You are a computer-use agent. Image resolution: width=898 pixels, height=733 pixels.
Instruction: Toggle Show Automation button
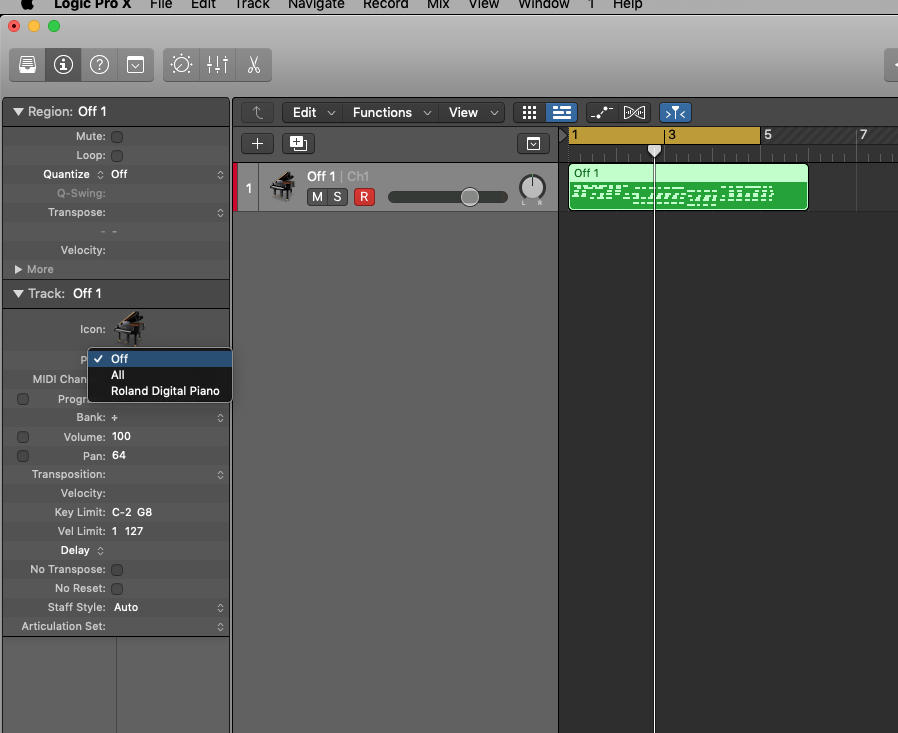click(602, 113)
